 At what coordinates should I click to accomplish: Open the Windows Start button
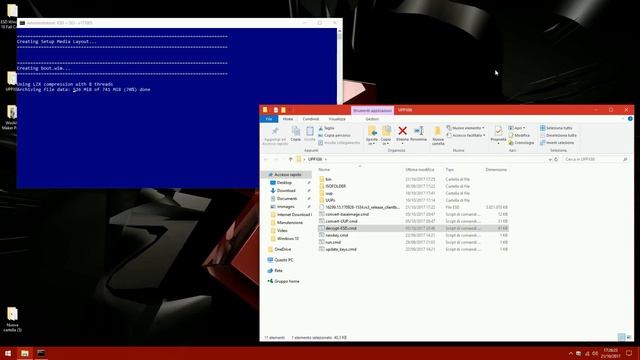(8, 353)
